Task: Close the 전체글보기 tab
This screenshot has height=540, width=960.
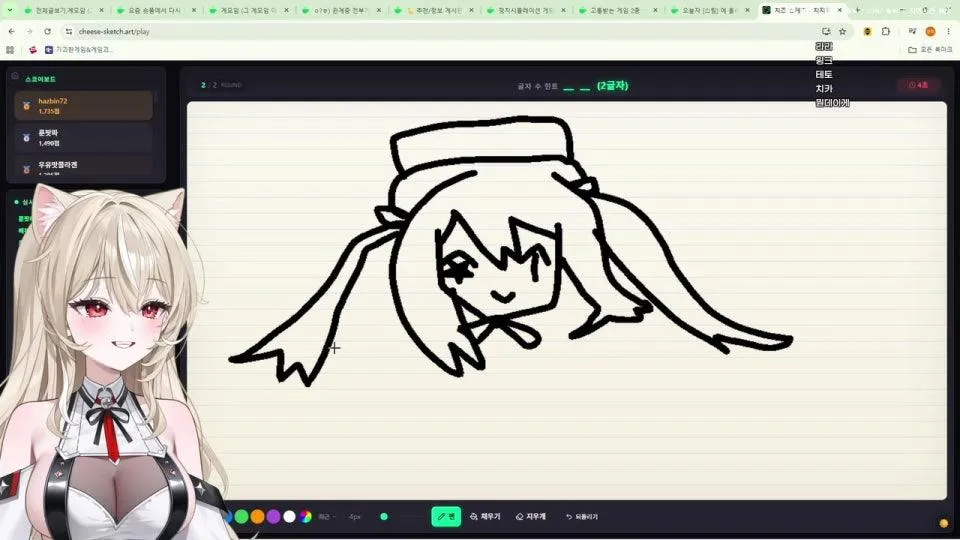Action: (101, 10)
